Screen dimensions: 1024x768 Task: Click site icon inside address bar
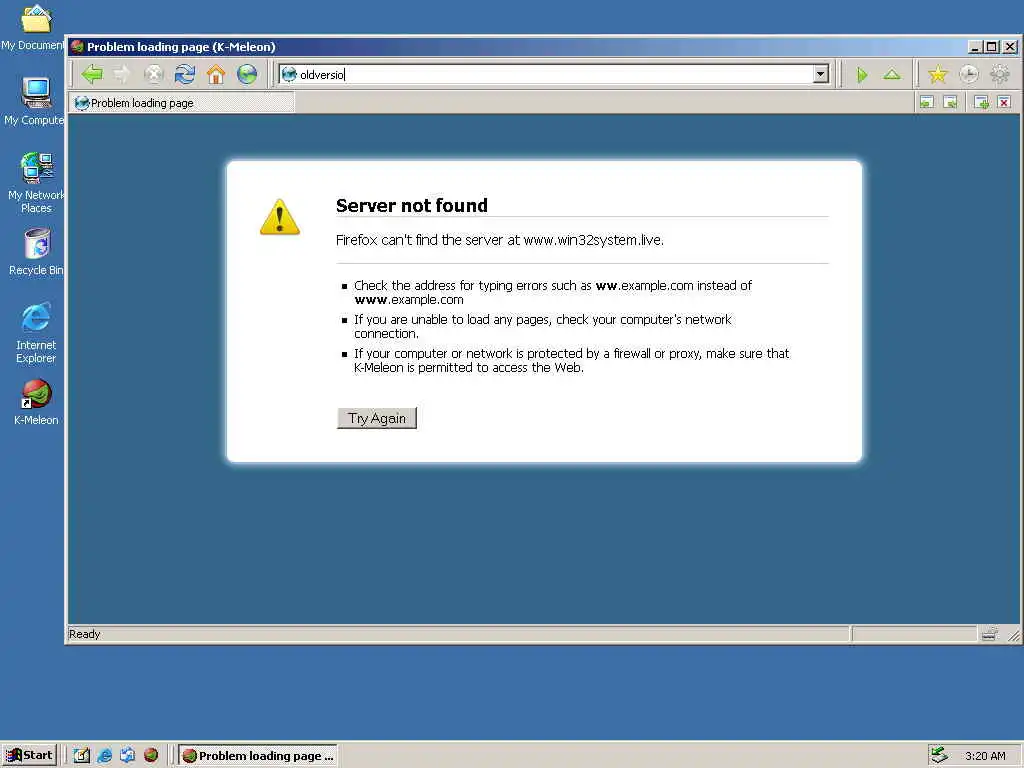coord(289,74)
